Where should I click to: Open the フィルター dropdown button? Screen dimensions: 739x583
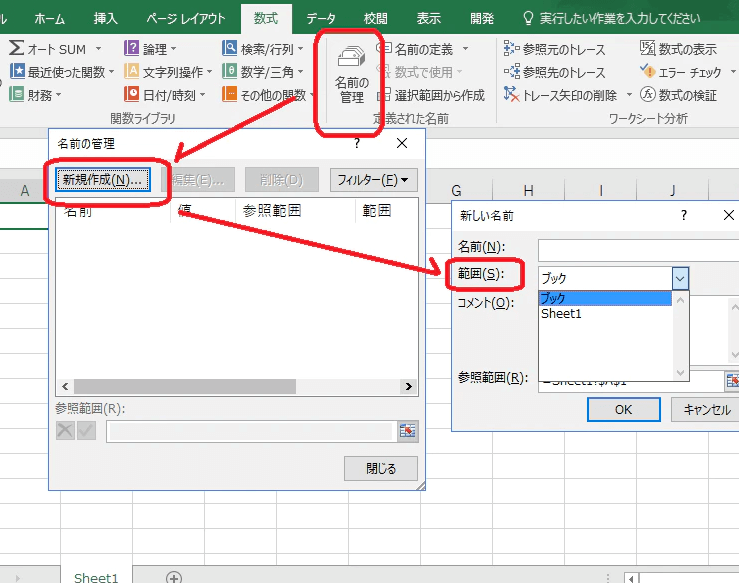[x=373, y=180]
